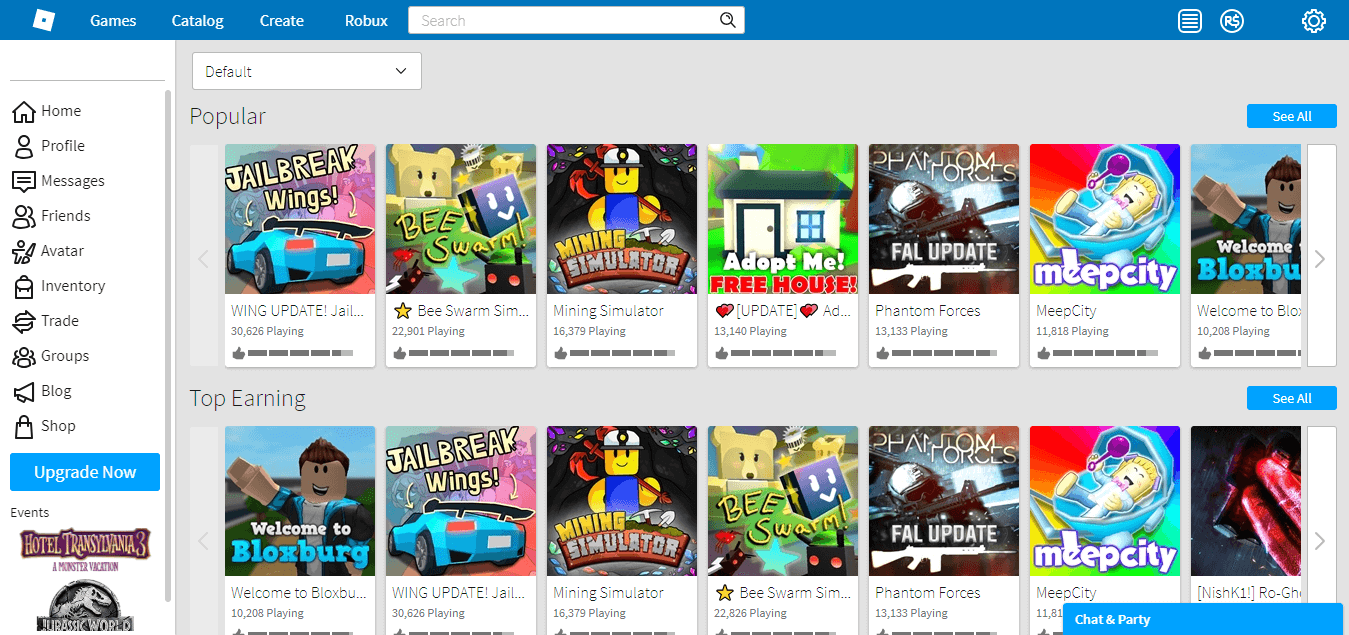Open Adopt Me thumbnail in Popular

tap(783, 219)
